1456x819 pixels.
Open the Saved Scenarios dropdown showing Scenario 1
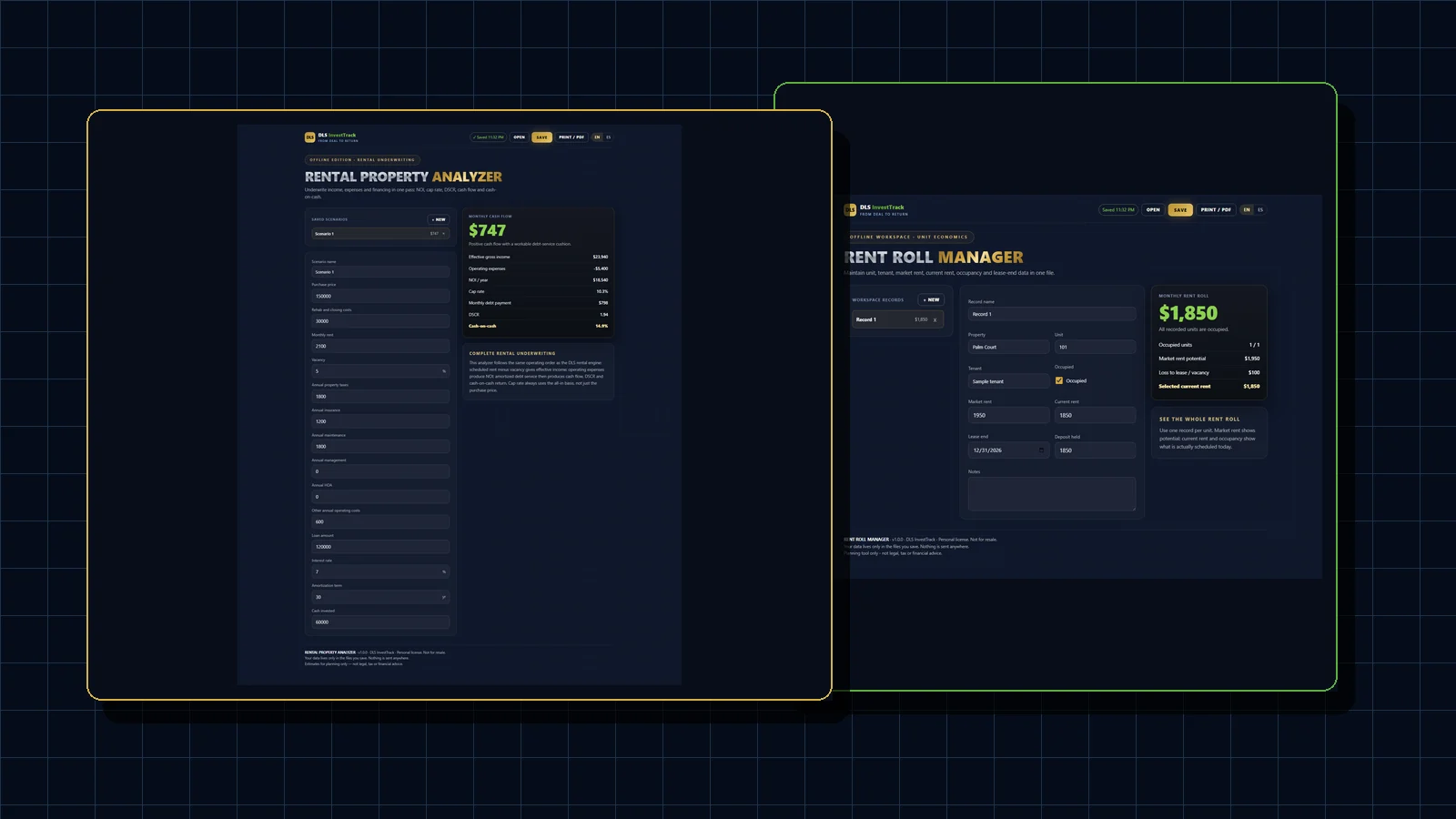[x=379, y=234]
